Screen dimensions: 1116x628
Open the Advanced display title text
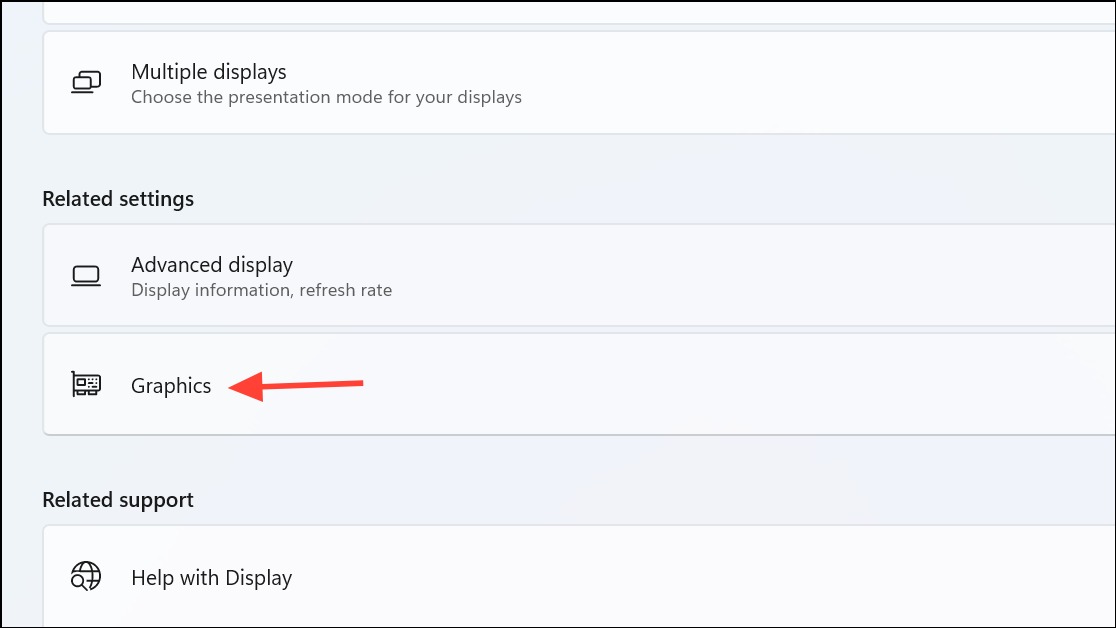(x=211, y=265)
